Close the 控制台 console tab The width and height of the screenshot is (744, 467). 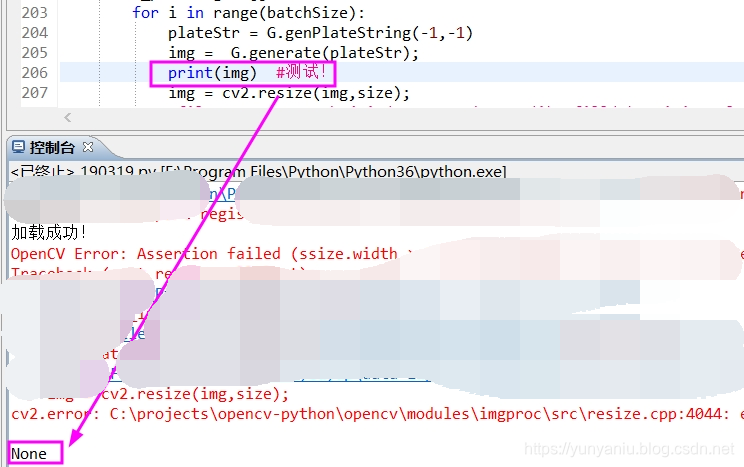(x=88, y=147)
